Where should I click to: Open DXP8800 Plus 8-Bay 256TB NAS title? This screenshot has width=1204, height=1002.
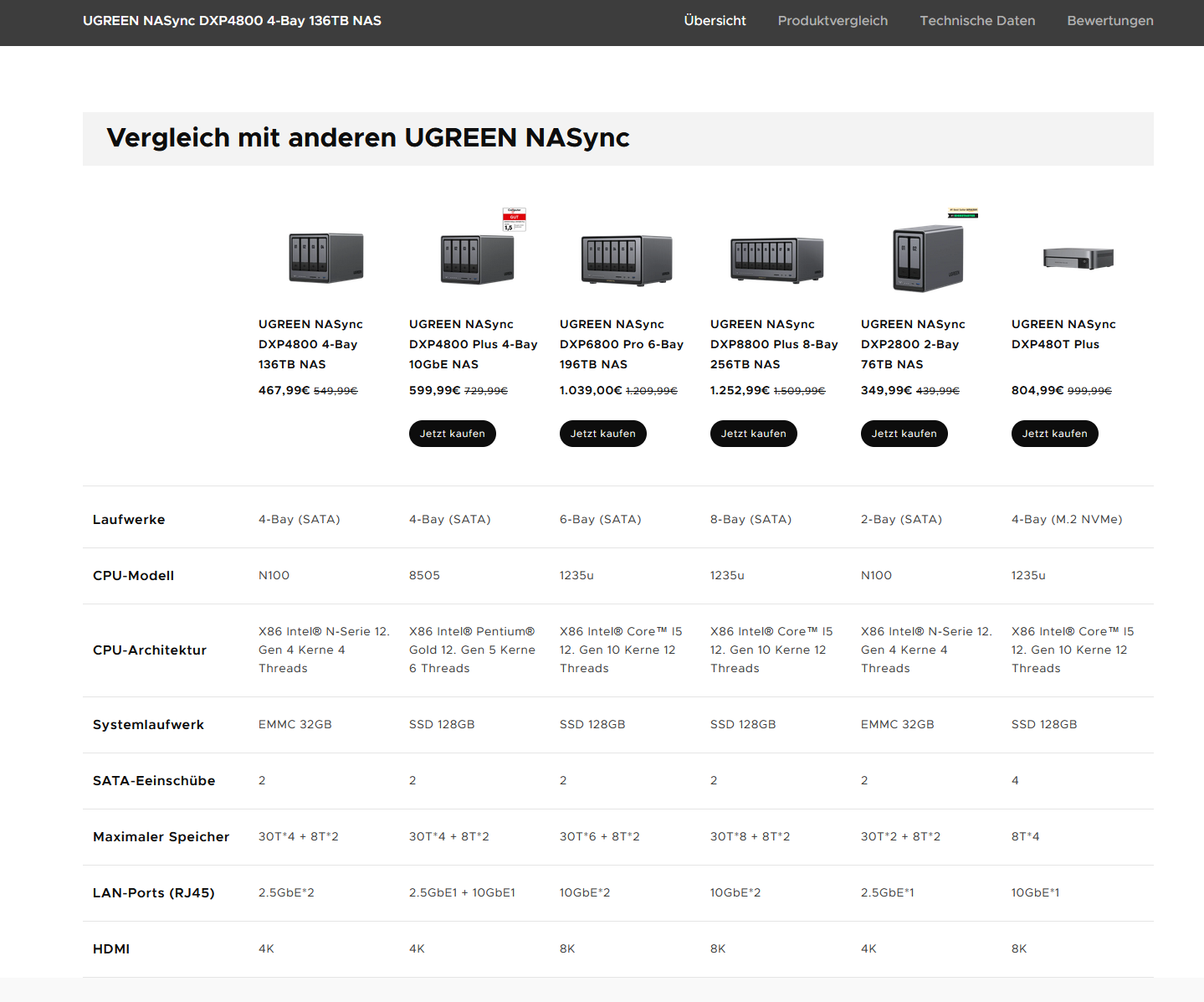(x=774, y=344)
